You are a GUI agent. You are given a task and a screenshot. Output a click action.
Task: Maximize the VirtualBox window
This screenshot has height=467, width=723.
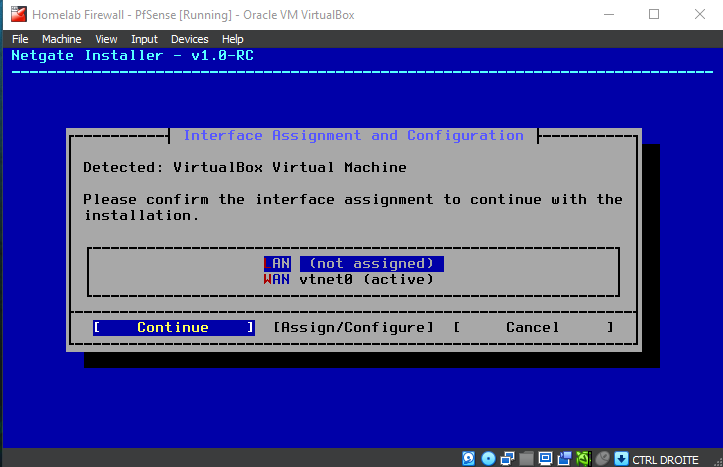(654, 14)
